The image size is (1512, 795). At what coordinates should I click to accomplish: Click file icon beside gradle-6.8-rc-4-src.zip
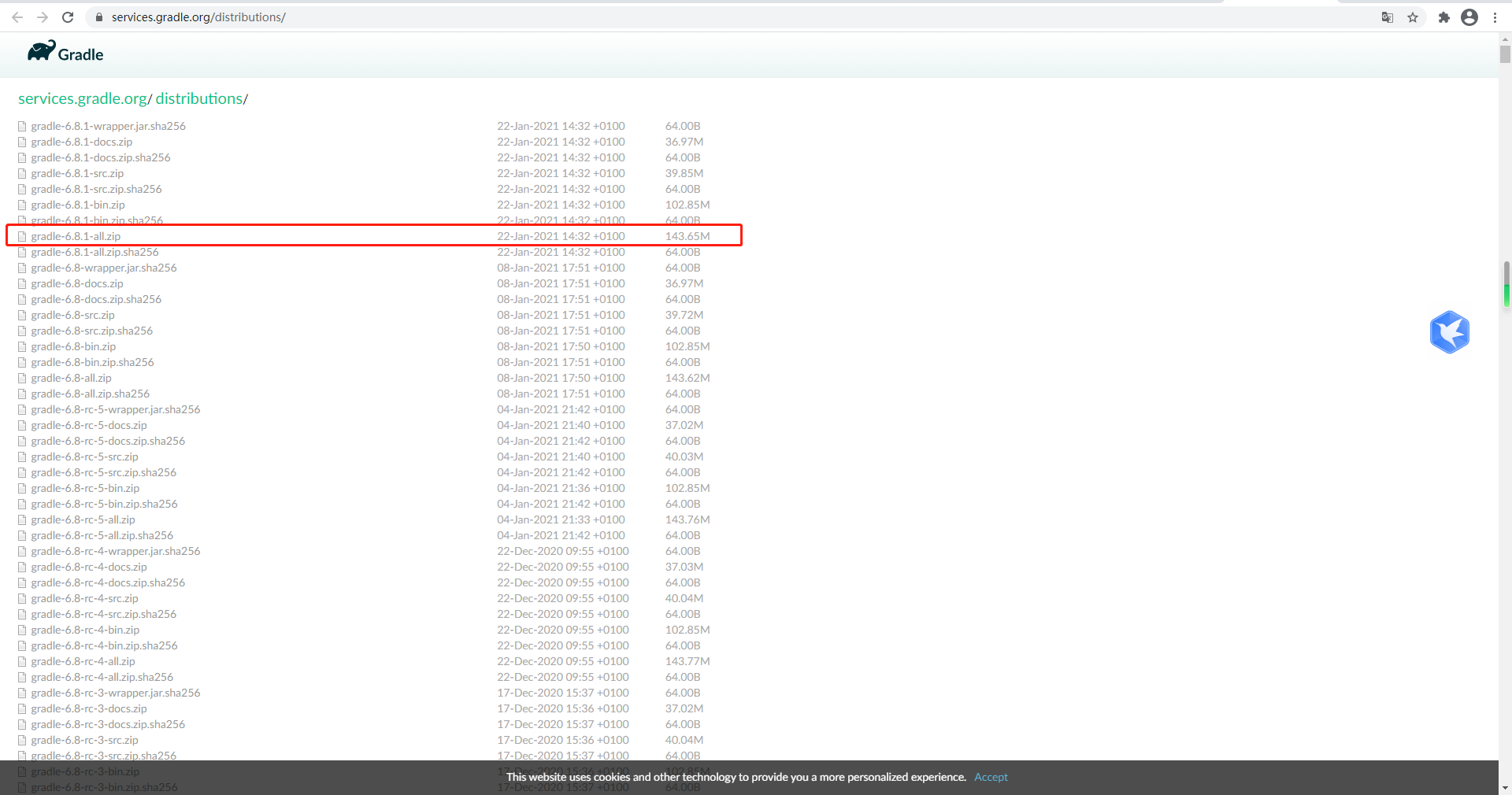pos(22,599)
